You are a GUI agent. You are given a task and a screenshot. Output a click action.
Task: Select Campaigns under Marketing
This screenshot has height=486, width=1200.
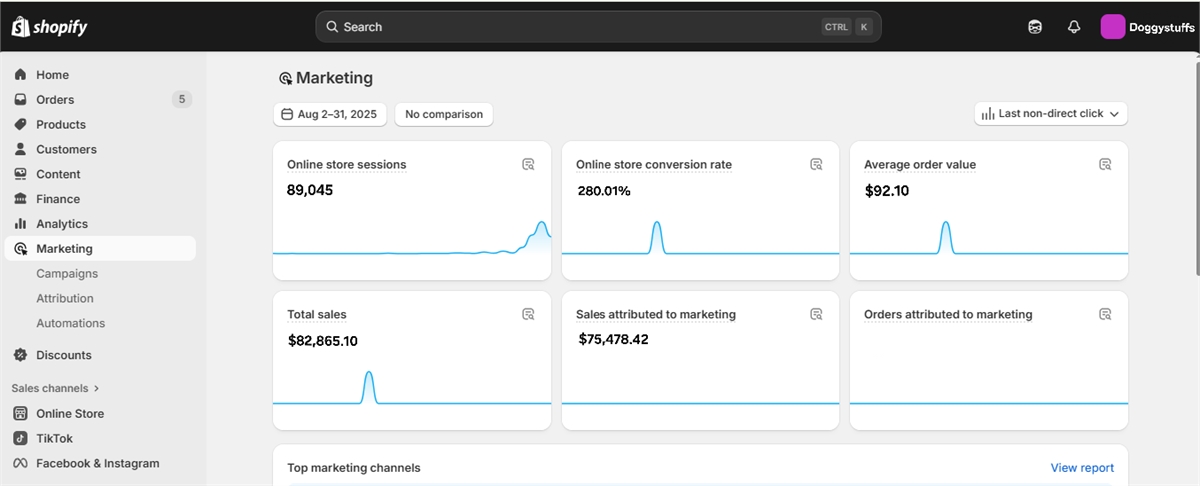(x=67, y=273)
